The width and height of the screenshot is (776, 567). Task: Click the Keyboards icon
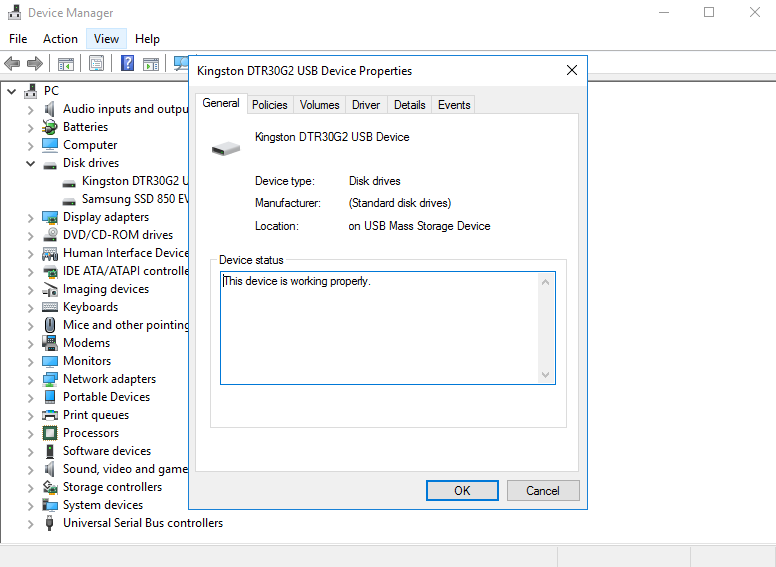point(49,307)
